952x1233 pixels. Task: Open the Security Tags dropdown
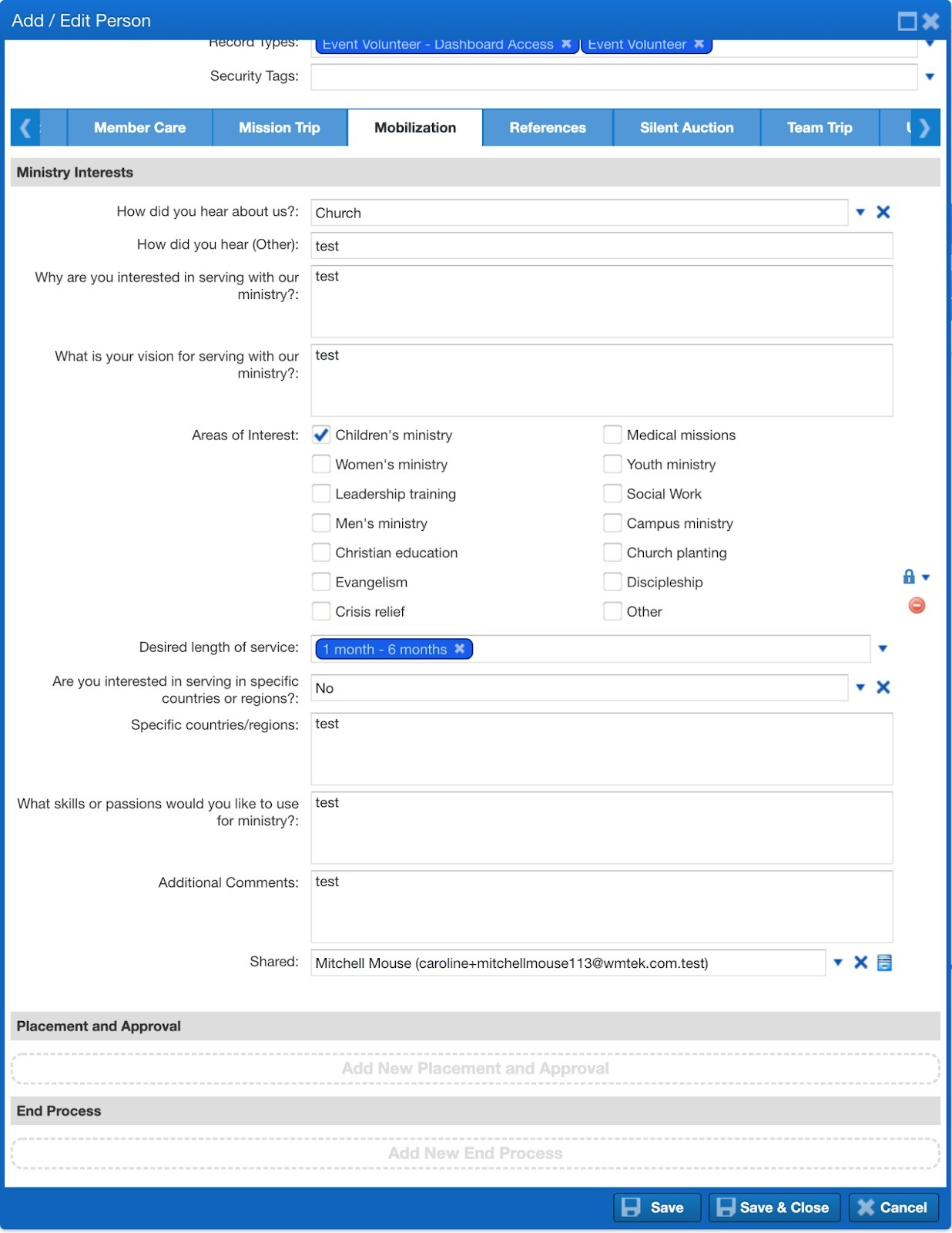pos(930,76)
